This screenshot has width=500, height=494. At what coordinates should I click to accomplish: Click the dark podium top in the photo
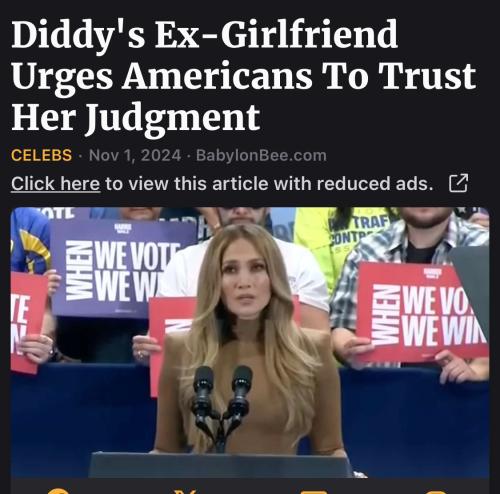(x=220, y=465)
